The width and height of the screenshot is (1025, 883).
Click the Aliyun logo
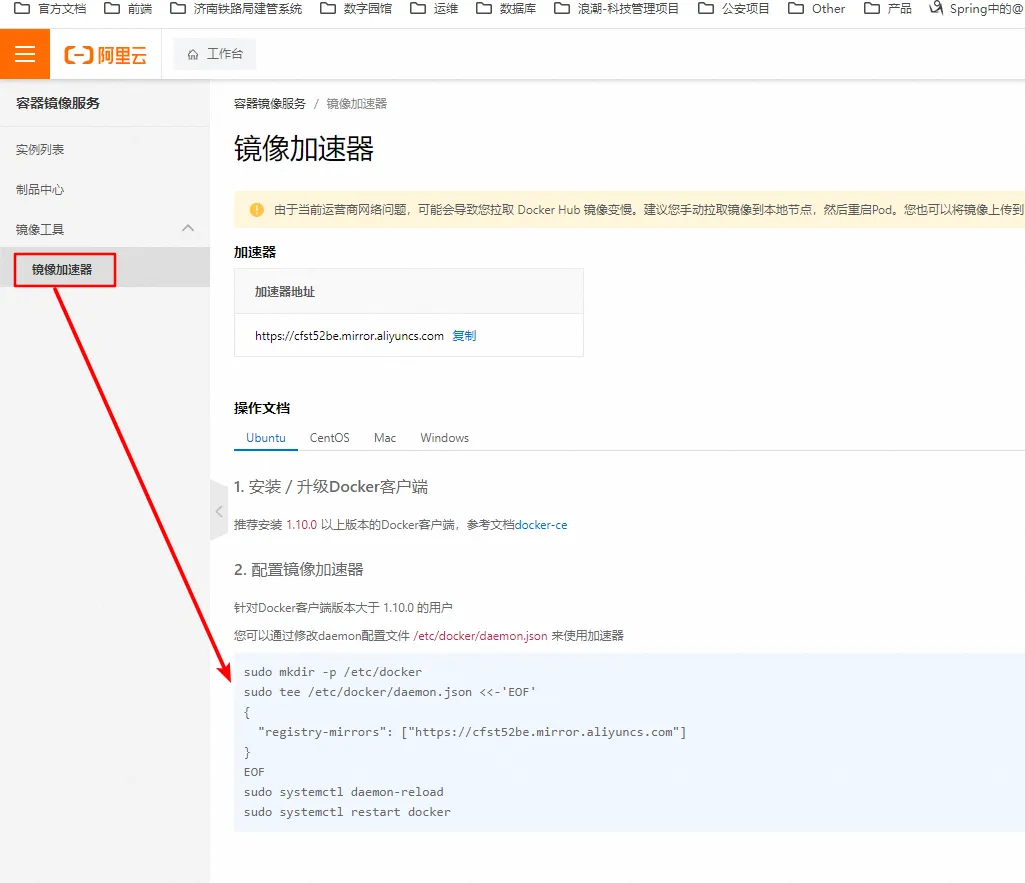(105, 55)
